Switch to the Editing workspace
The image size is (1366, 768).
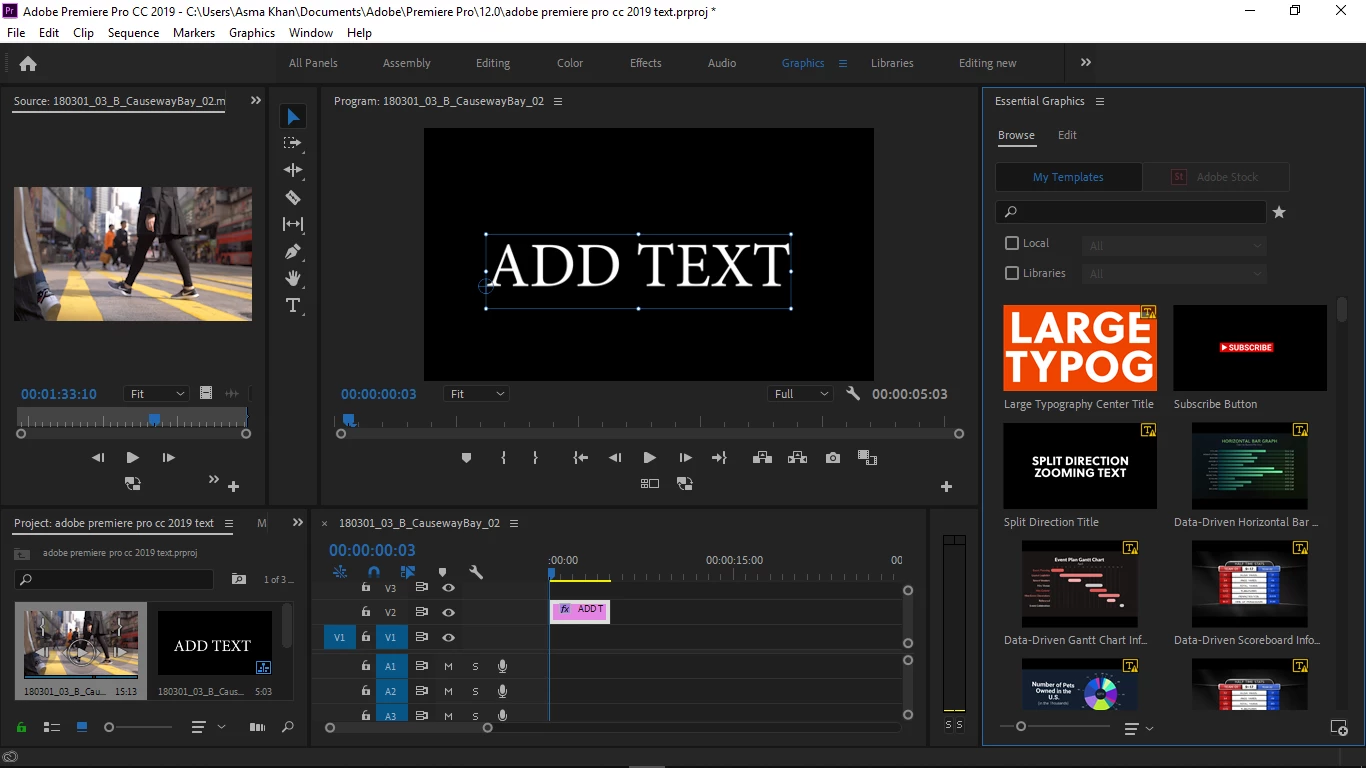coord(493,63)
